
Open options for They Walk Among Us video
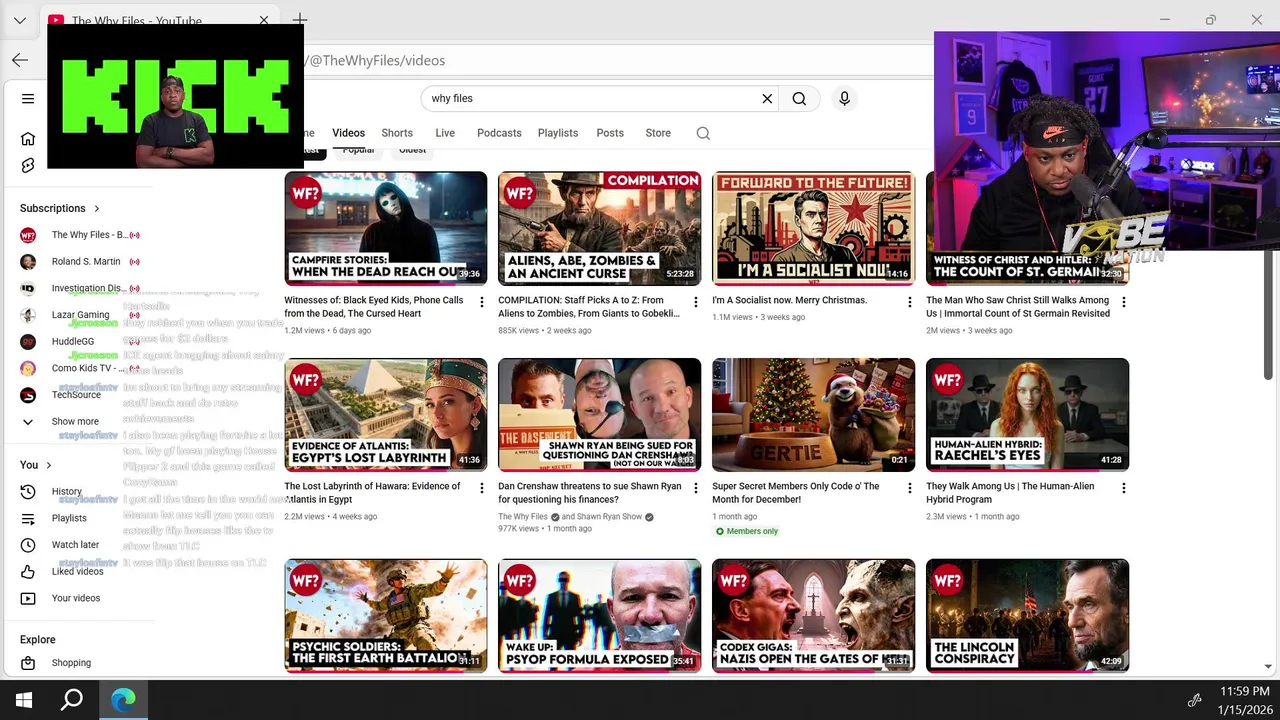pyautogui.click(x=1124, y=488)
